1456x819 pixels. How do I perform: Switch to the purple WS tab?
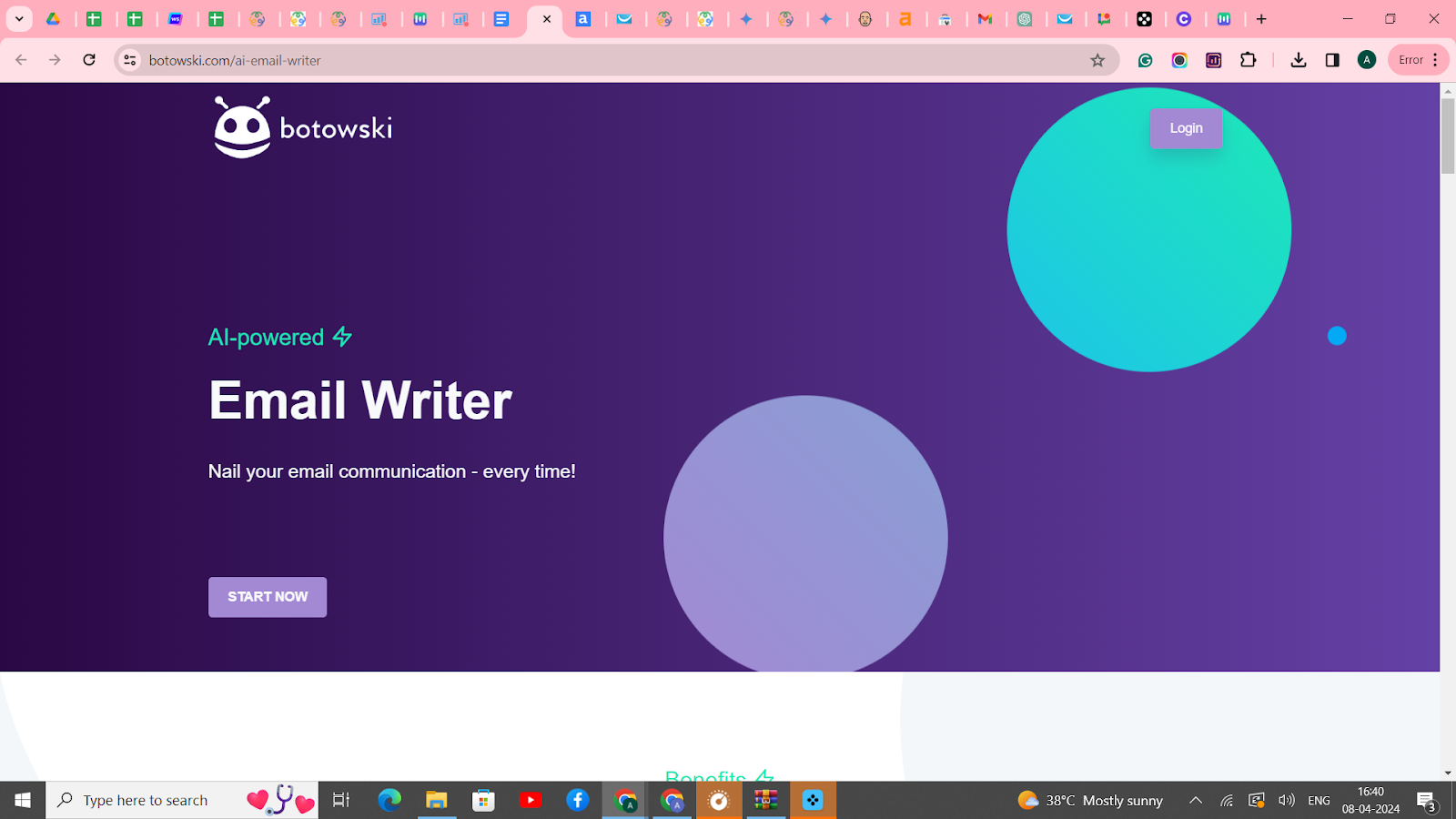pos(176,19)
